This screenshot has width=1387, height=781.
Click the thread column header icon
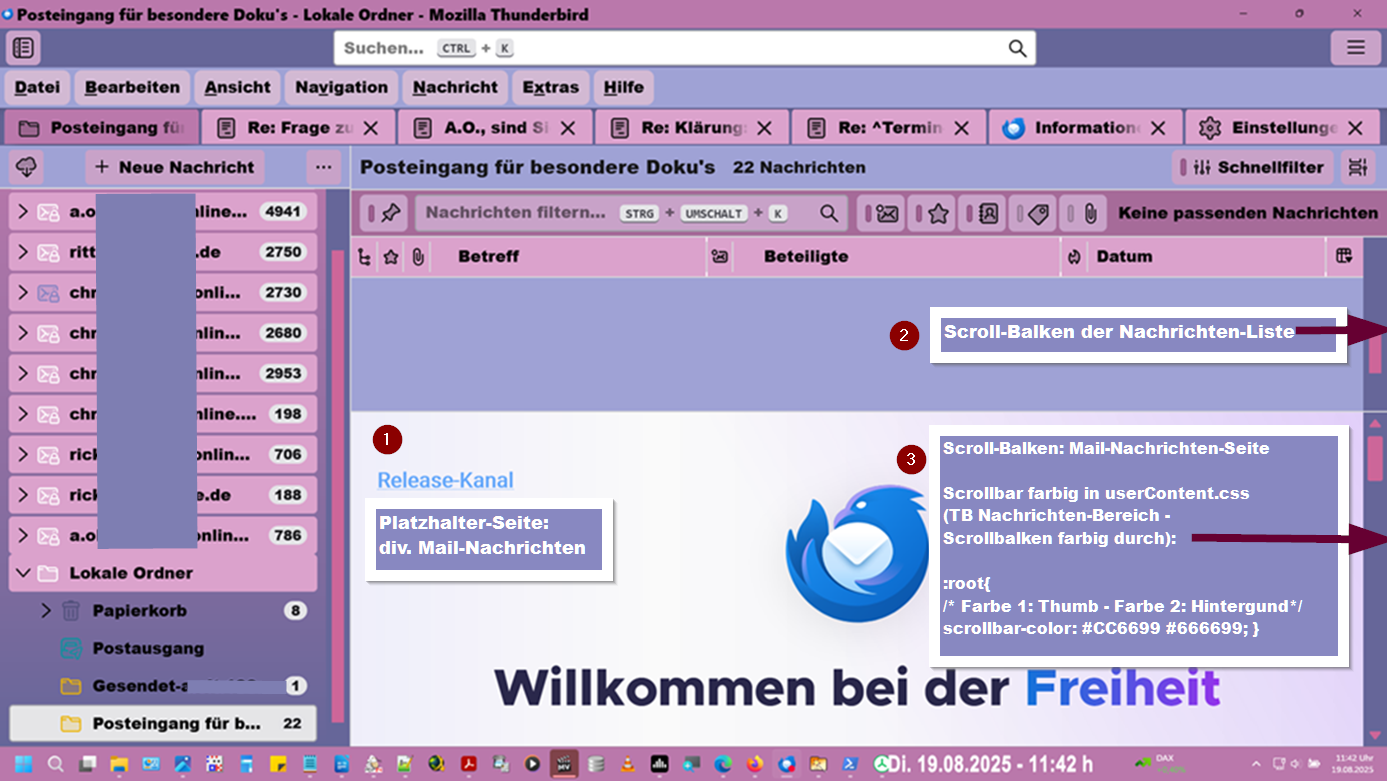tap(364, 257)
